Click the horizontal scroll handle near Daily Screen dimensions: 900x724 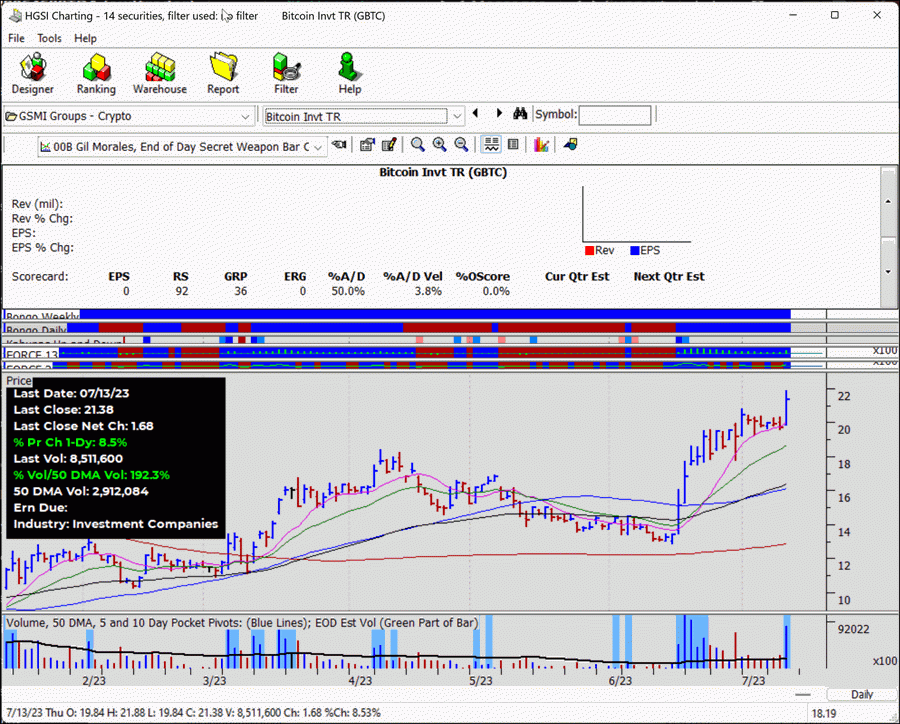click(x=802, y=695)
